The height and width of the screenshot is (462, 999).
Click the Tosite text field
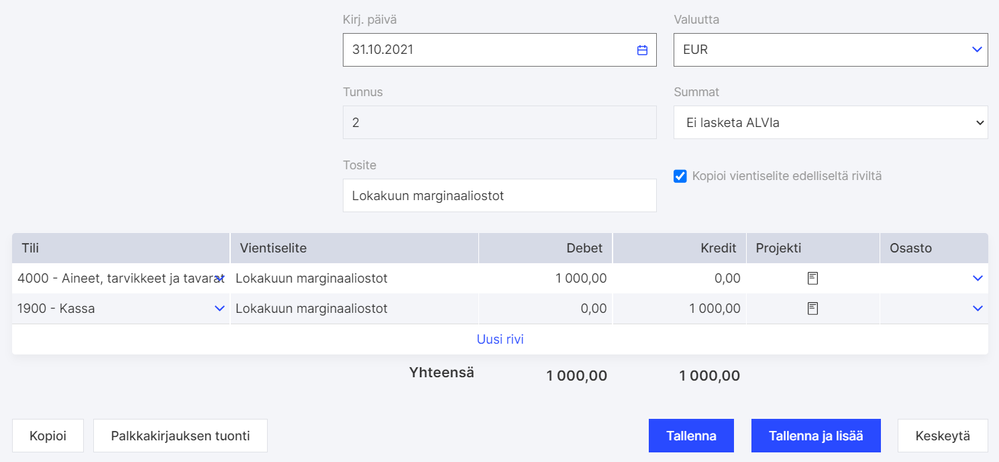coord(499,196)
